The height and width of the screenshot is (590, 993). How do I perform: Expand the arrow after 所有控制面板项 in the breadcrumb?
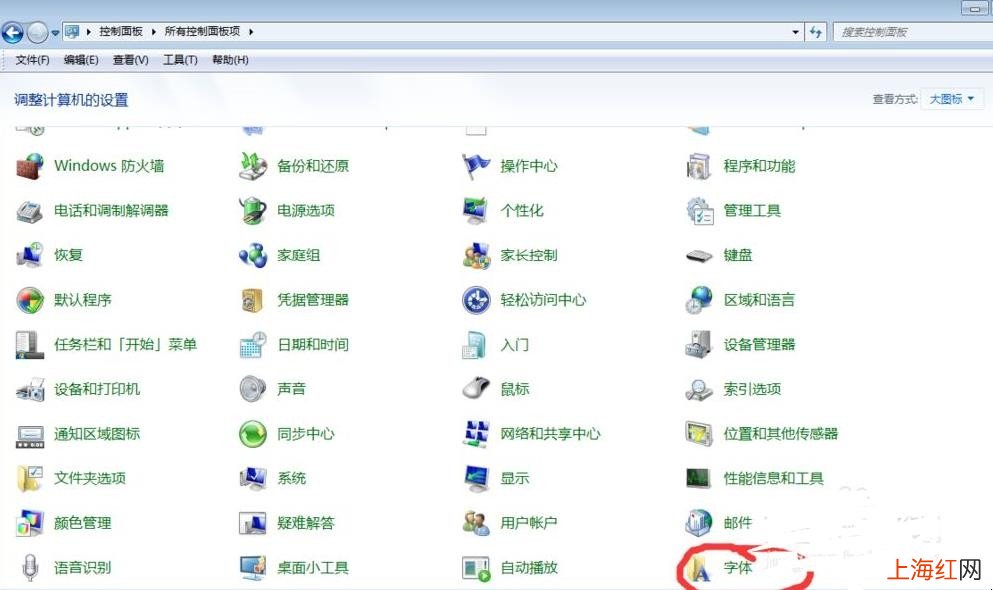pyautogui.click(x=251, y=32)
